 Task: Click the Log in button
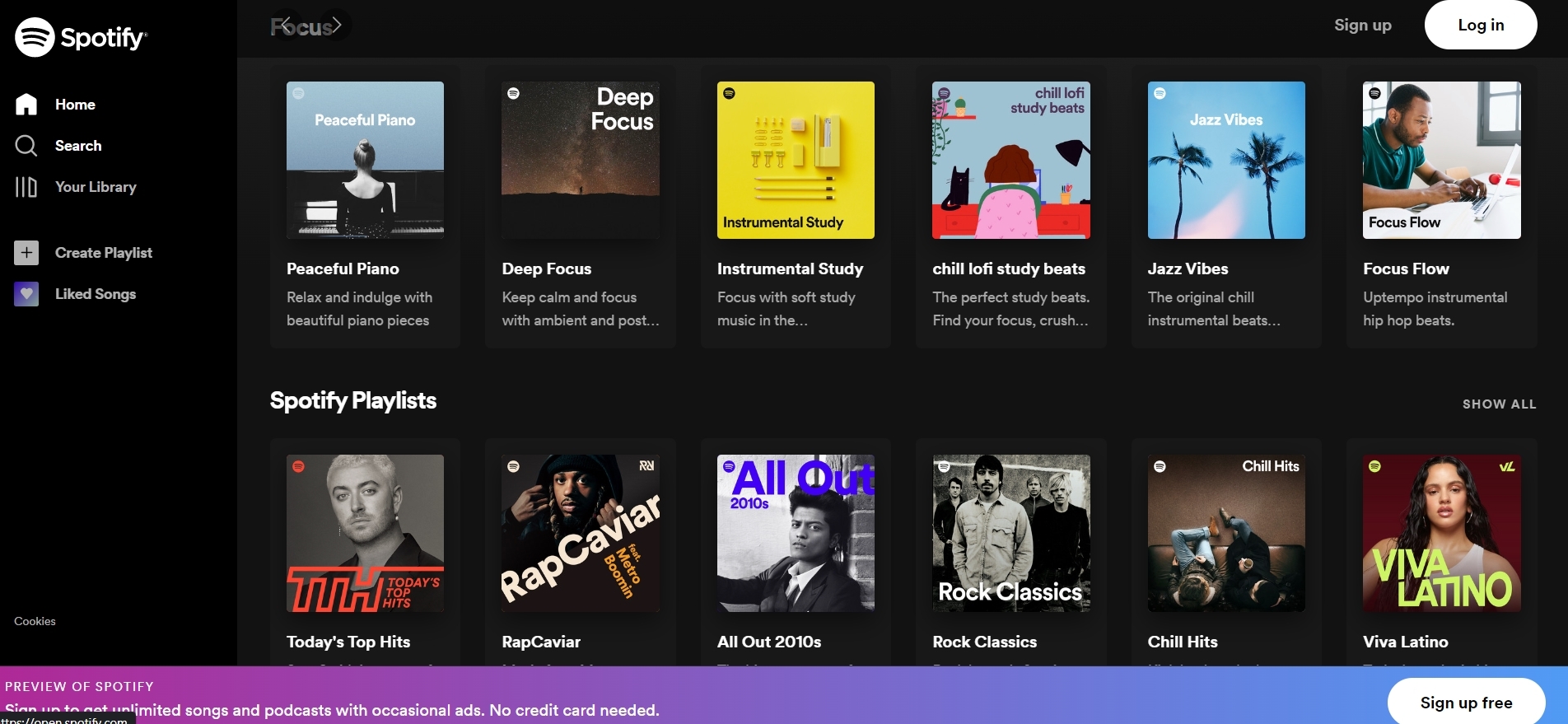1481,25
